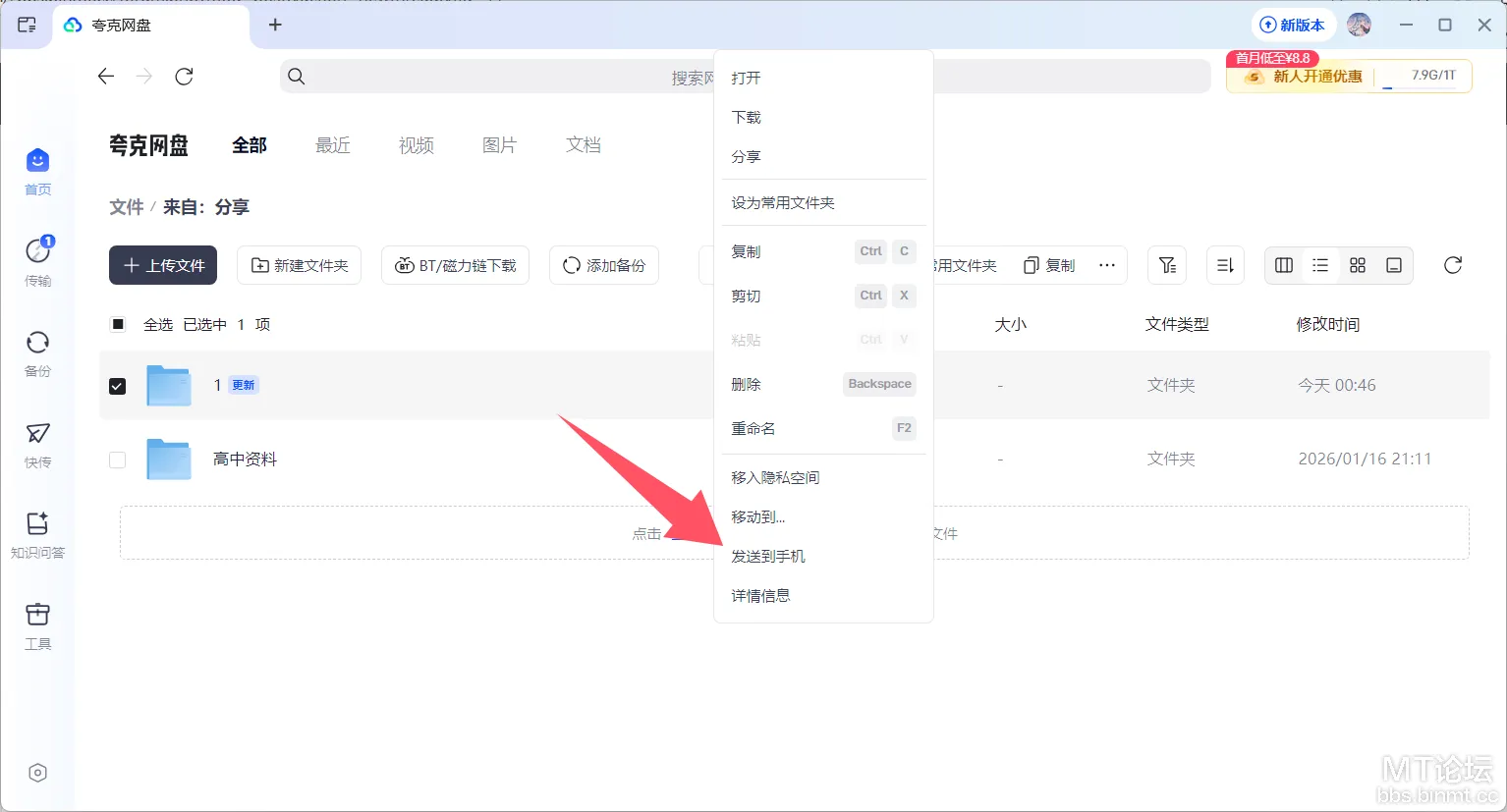Select 重命名 from the context menu
1507x812 pixels.
click(x=753, y=429)
